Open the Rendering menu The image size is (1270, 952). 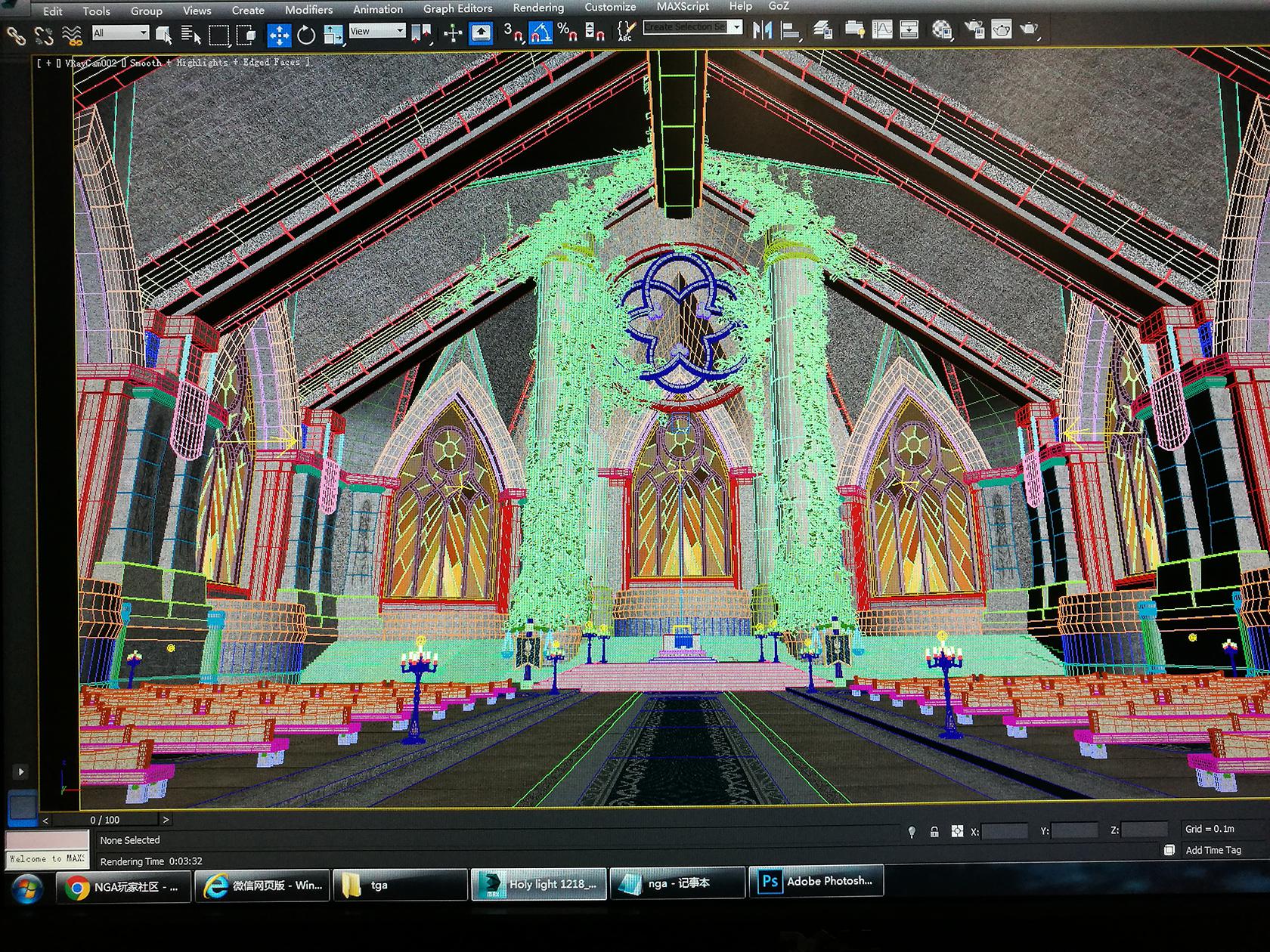[x=537, y=8]
